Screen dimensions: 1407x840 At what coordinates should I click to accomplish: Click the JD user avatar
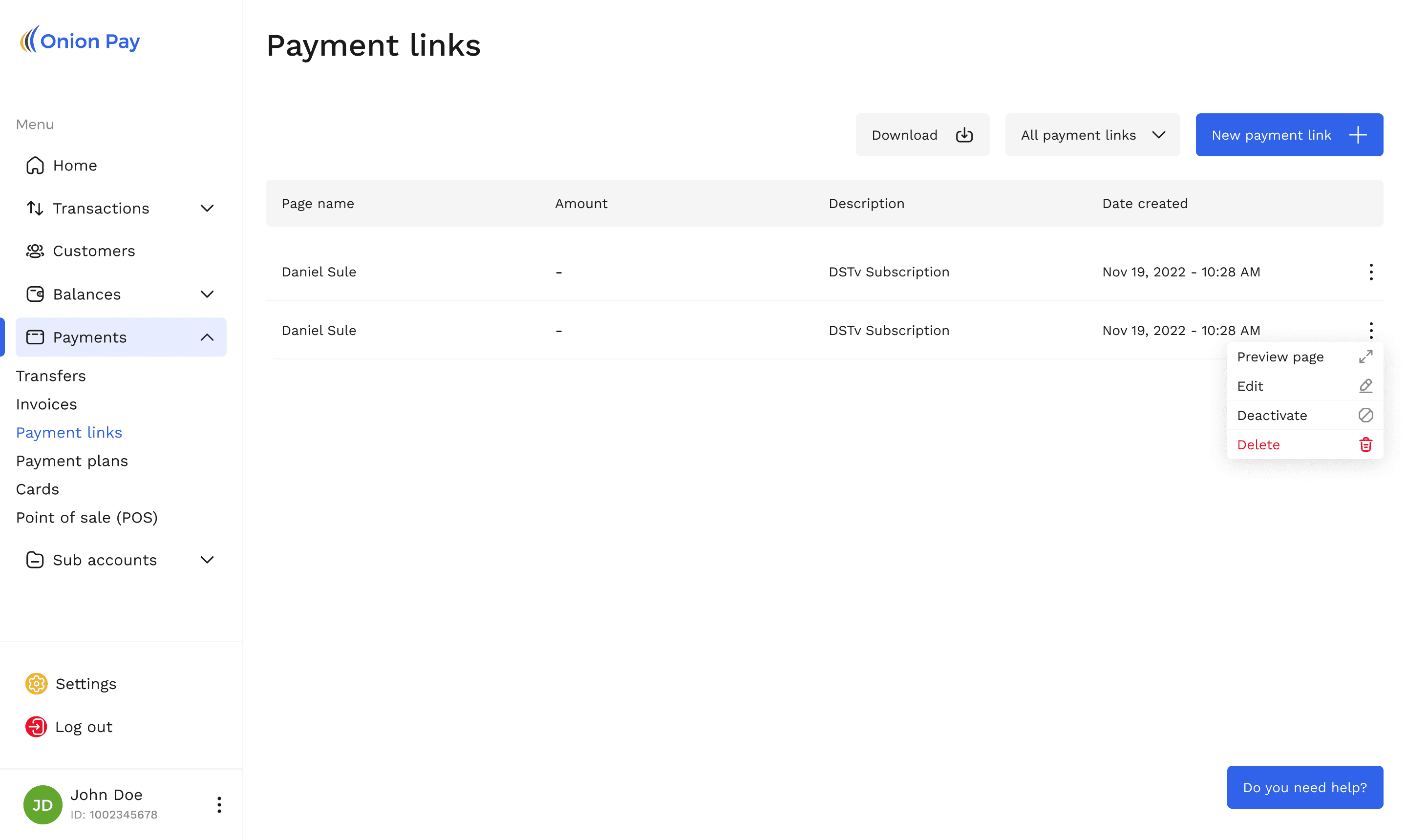[x=43, y=804]
